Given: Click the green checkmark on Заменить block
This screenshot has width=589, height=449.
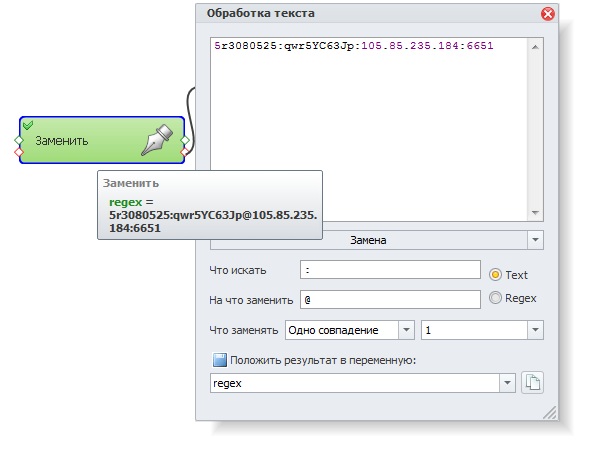Looking at the screenshot, I should pos(28,125).
